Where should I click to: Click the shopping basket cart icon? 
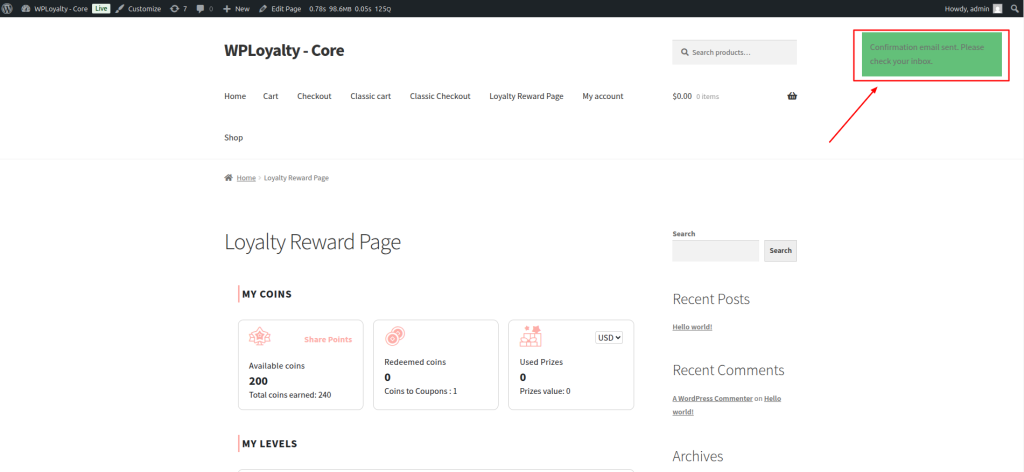pos(792,96)
